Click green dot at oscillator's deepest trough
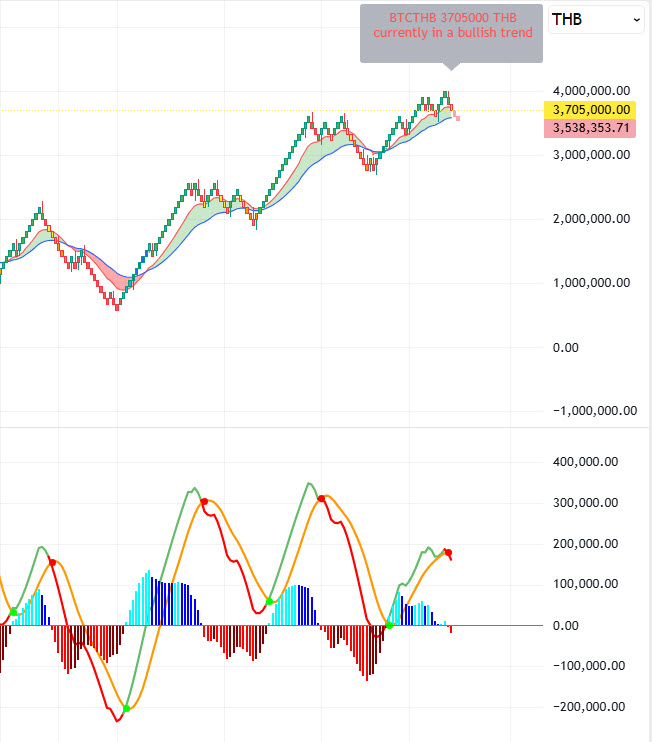The height and width of the screenshot is (742, 652). point(126,708)
